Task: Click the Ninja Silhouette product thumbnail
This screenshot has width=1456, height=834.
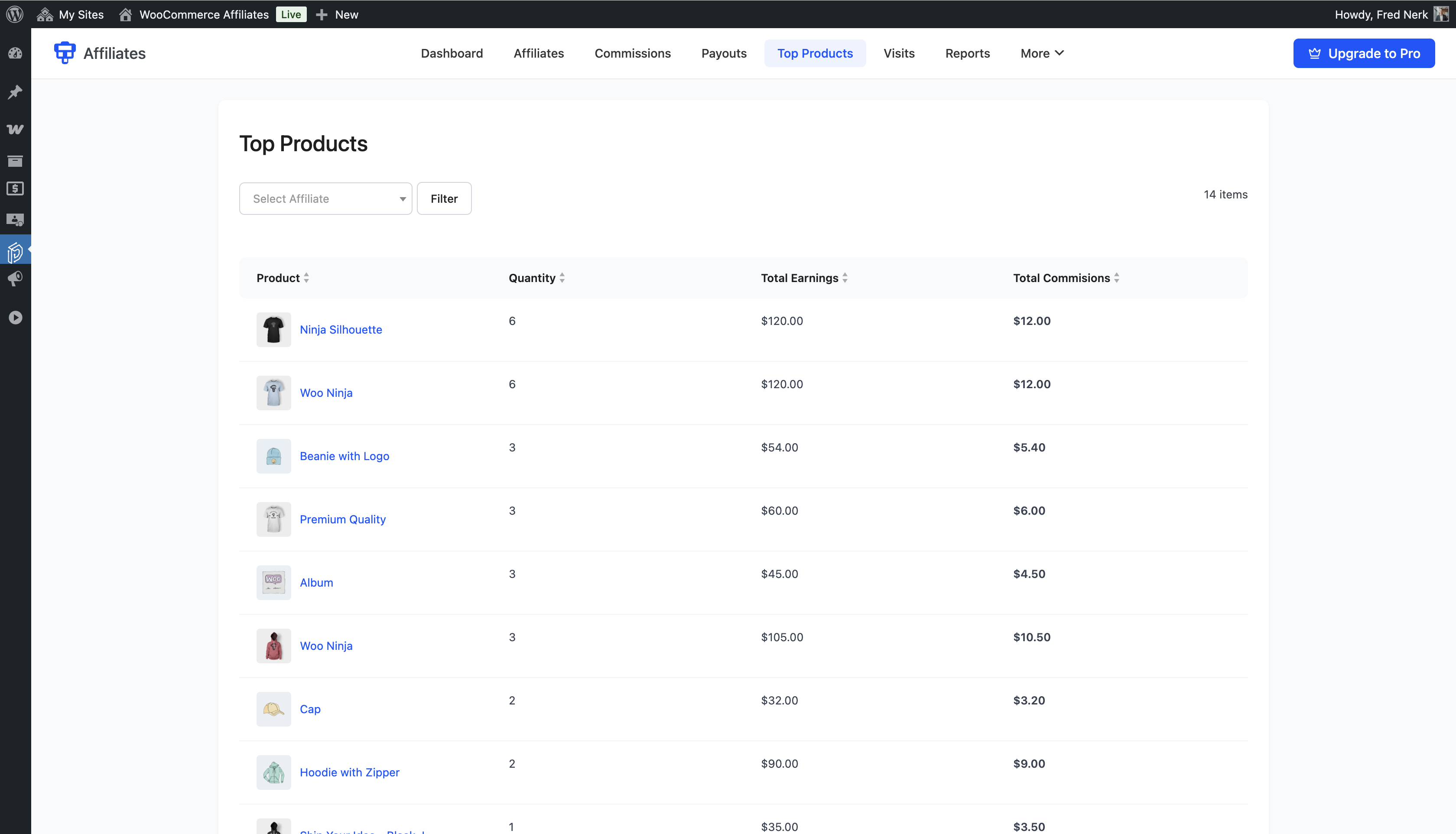Action: pos(273,329)
